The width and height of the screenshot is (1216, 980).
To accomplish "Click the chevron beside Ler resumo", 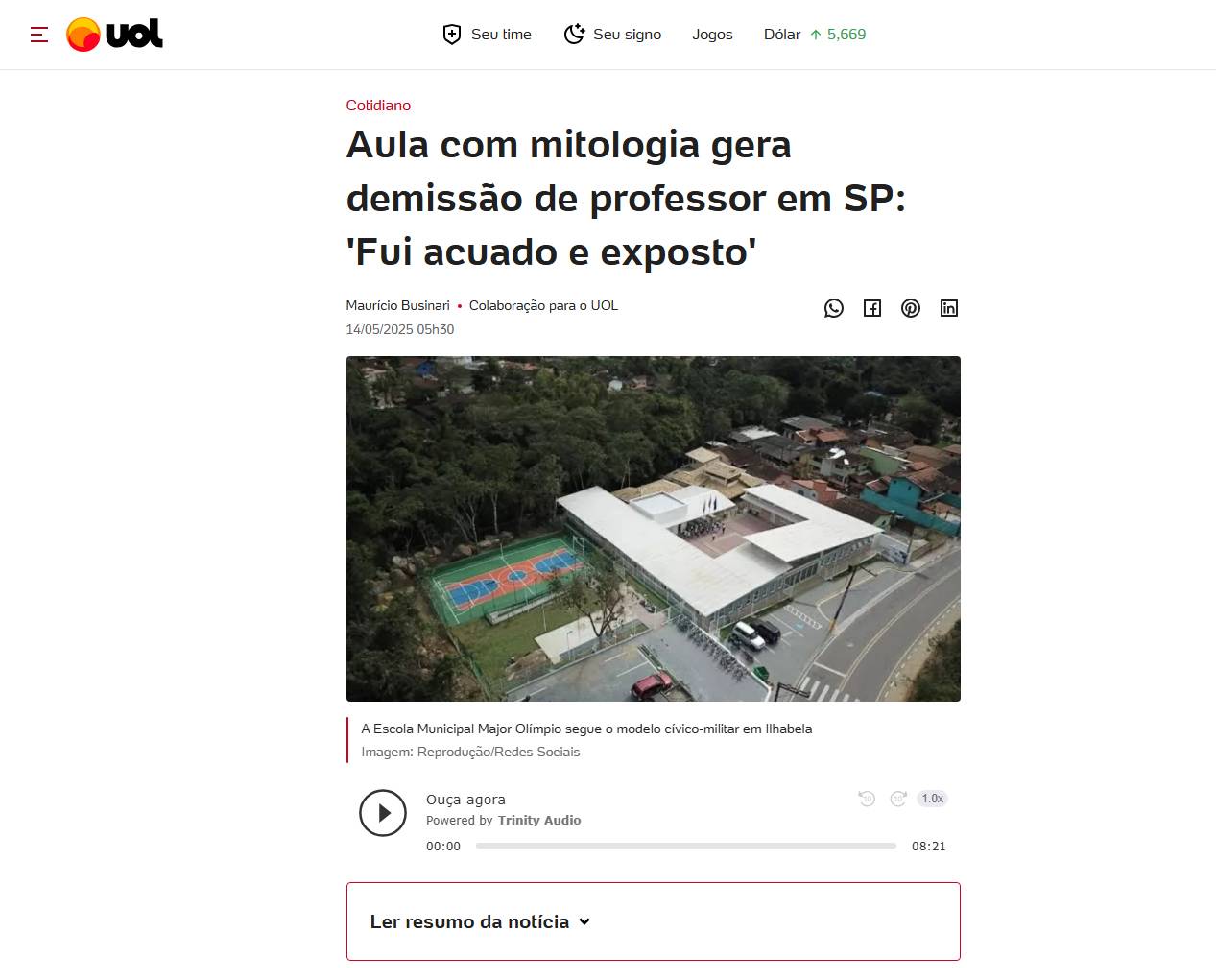I will [584, 921].
